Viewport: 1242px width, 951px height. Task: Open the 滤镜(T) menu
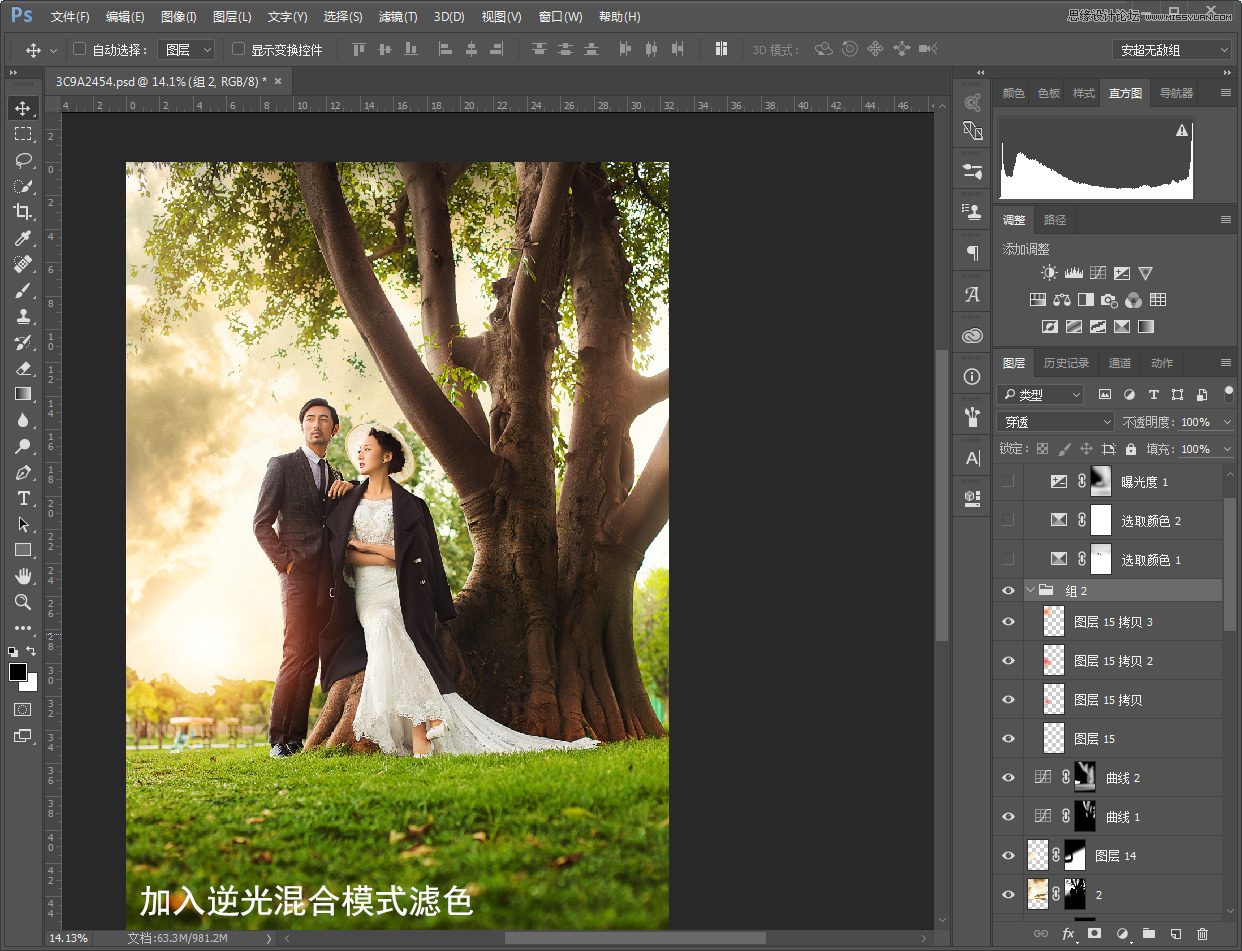tap(399, 17)
